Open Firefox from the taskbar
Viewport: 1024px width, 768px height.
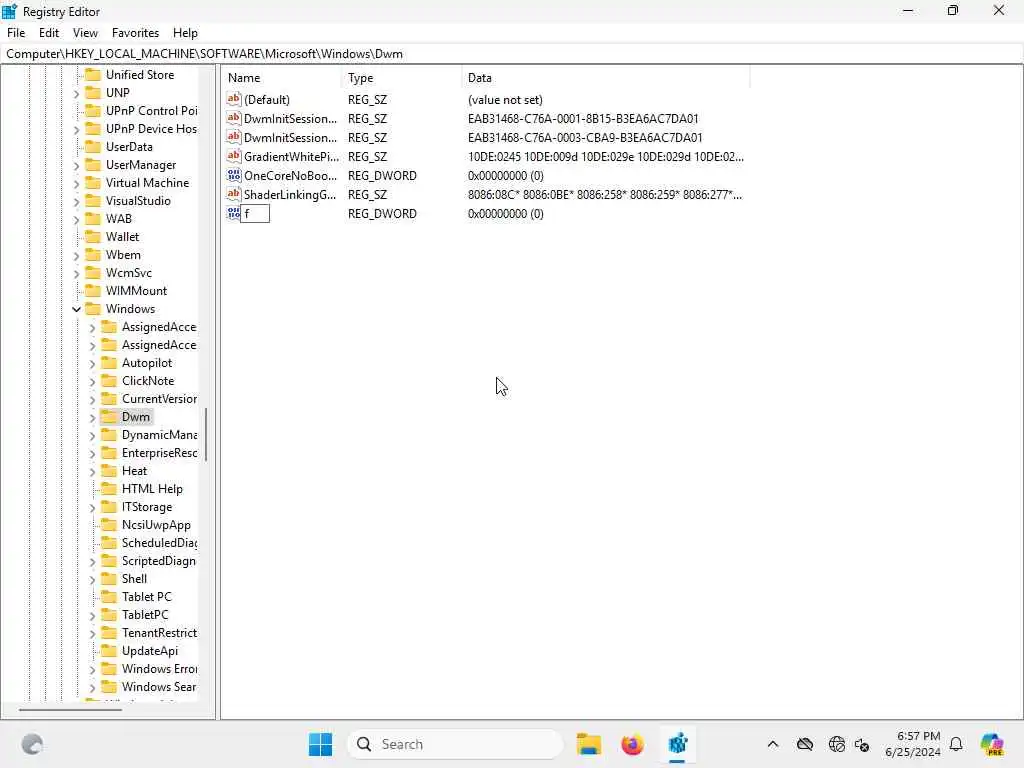[x=632, y=744]
